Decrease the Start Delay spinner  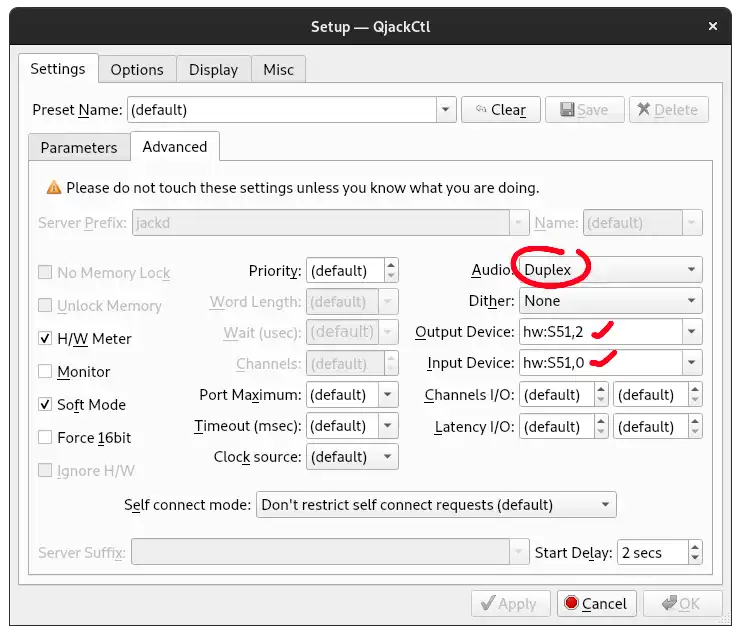695,558
